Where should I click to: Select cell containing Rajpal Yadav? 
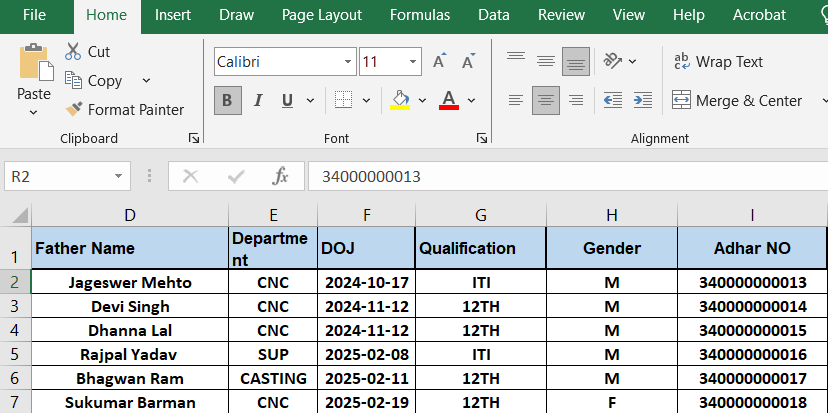point(130,354)
